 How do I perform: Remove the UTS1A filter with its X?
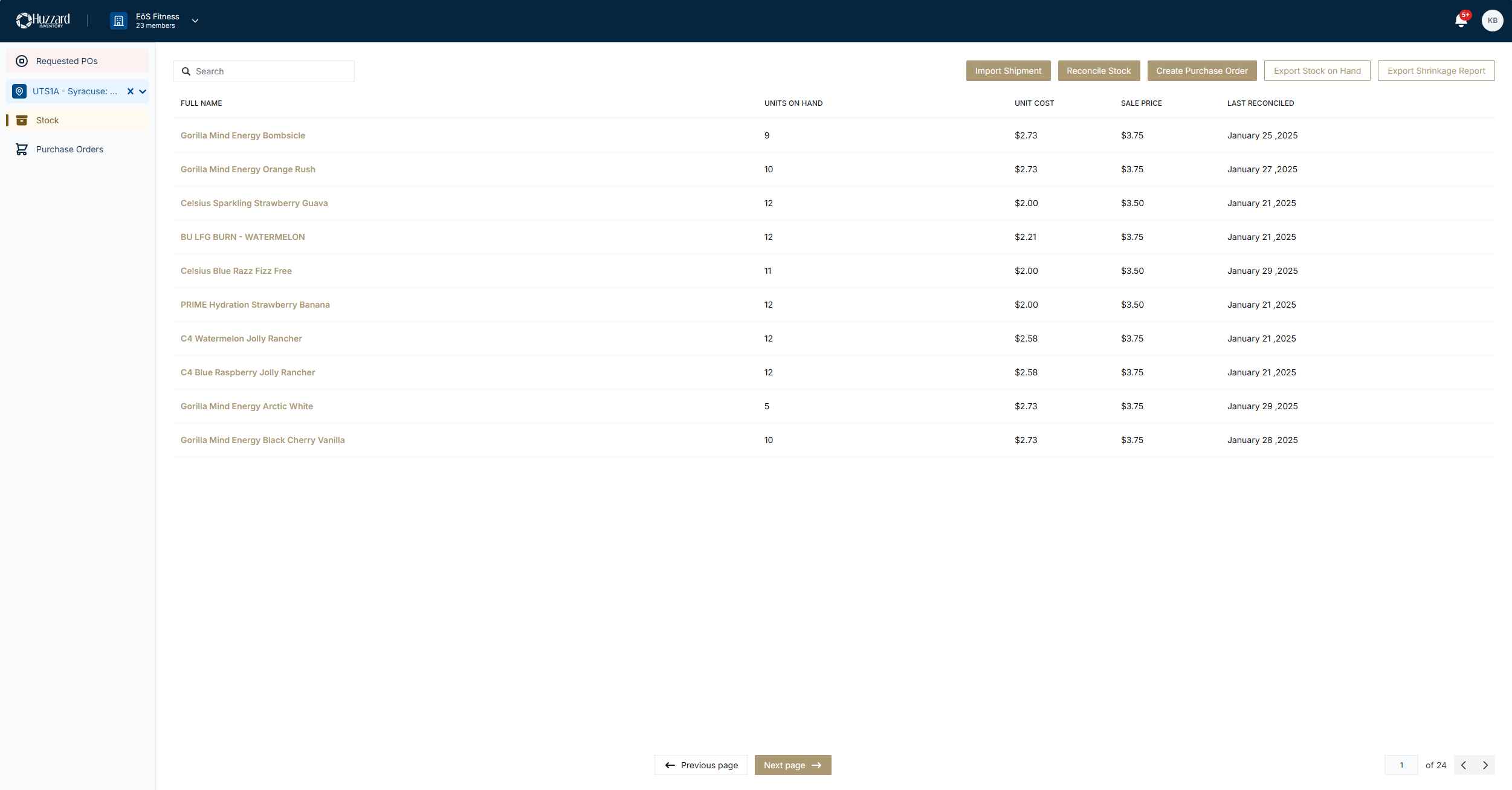pos(130,91)
